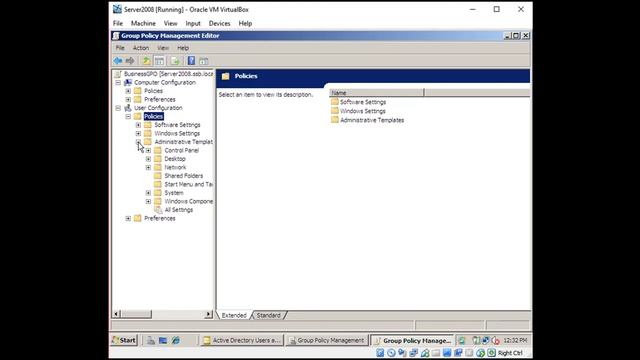
Task: Switch to the Standard tab
Action: tap(269, 316)
